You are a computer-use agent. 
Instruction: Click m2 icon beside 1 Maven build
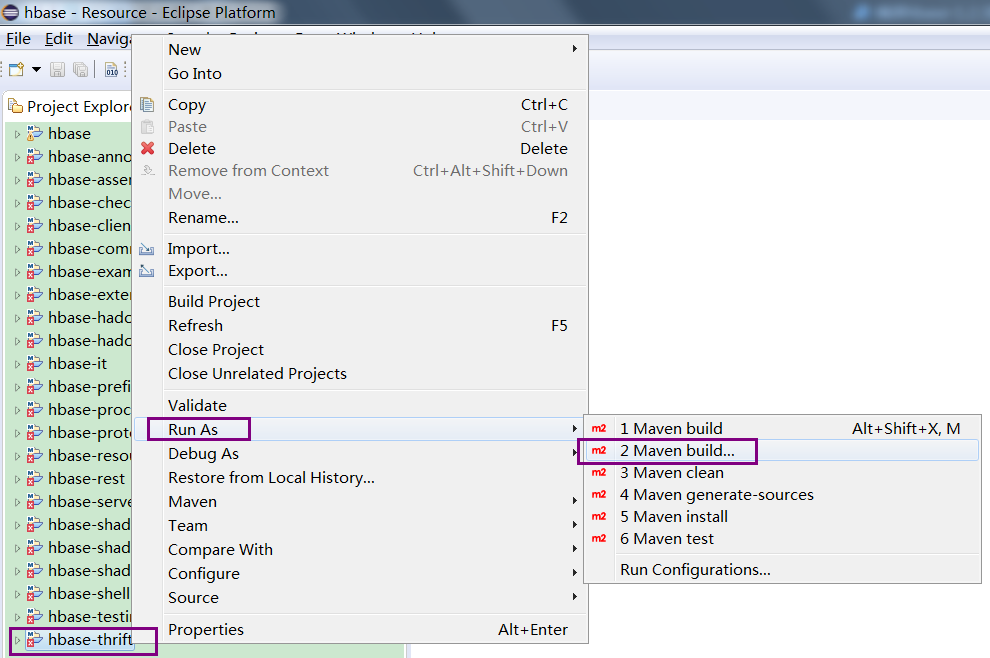coord(599,428)
